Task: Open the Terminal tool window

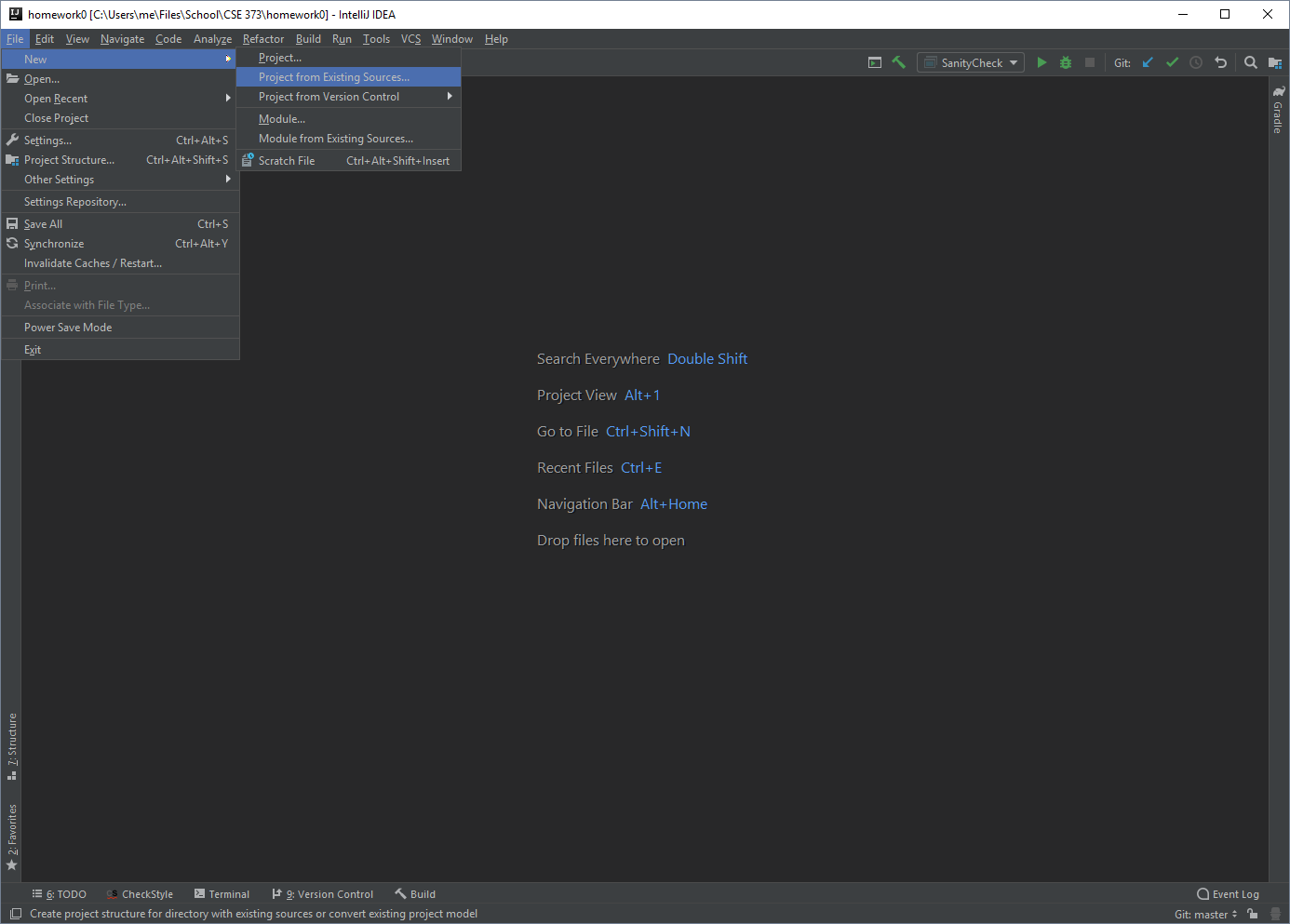Action: click(222, 893)
